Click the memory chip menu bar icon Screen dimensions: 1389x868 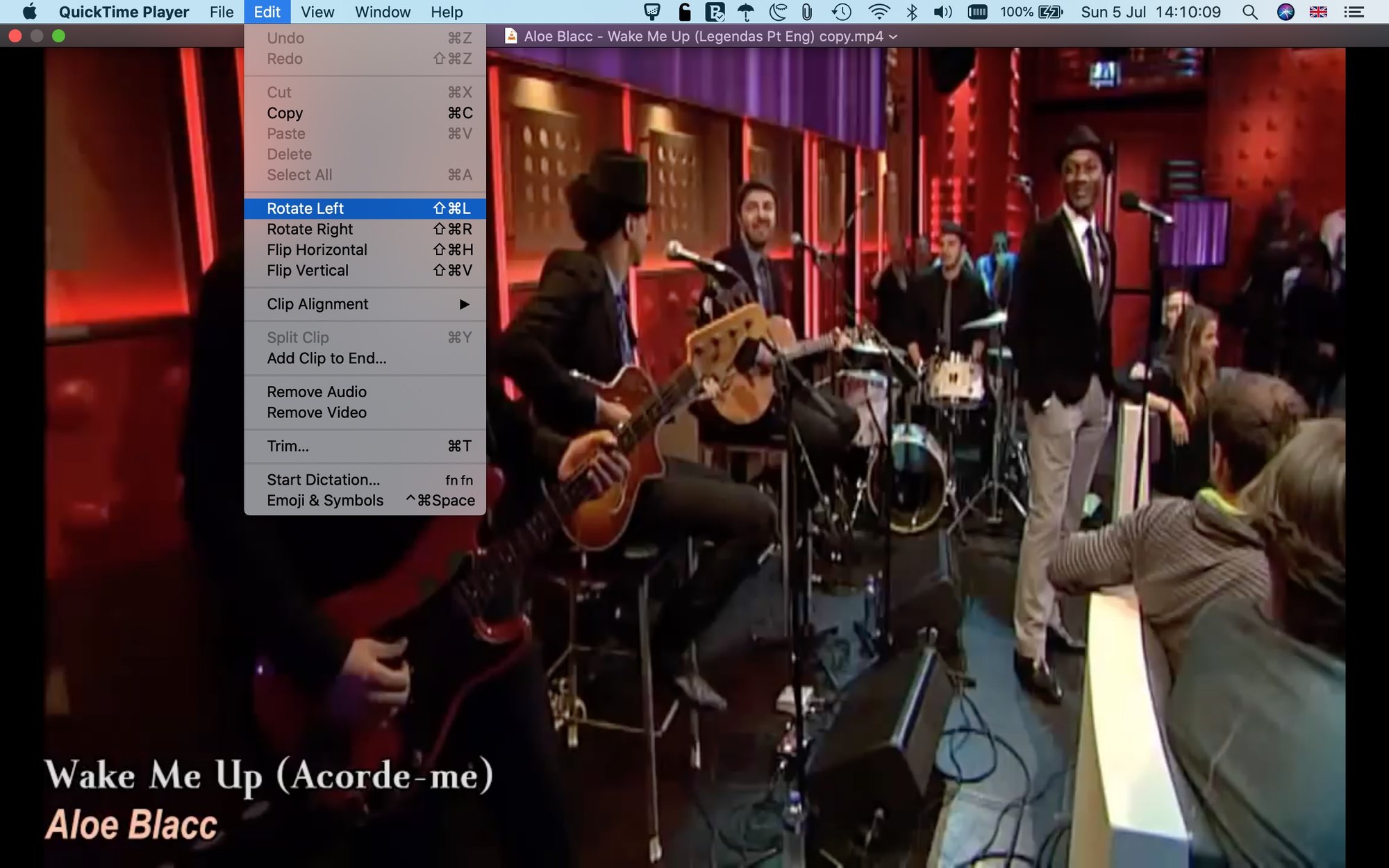pyautogui.click(x=977, y=12)
